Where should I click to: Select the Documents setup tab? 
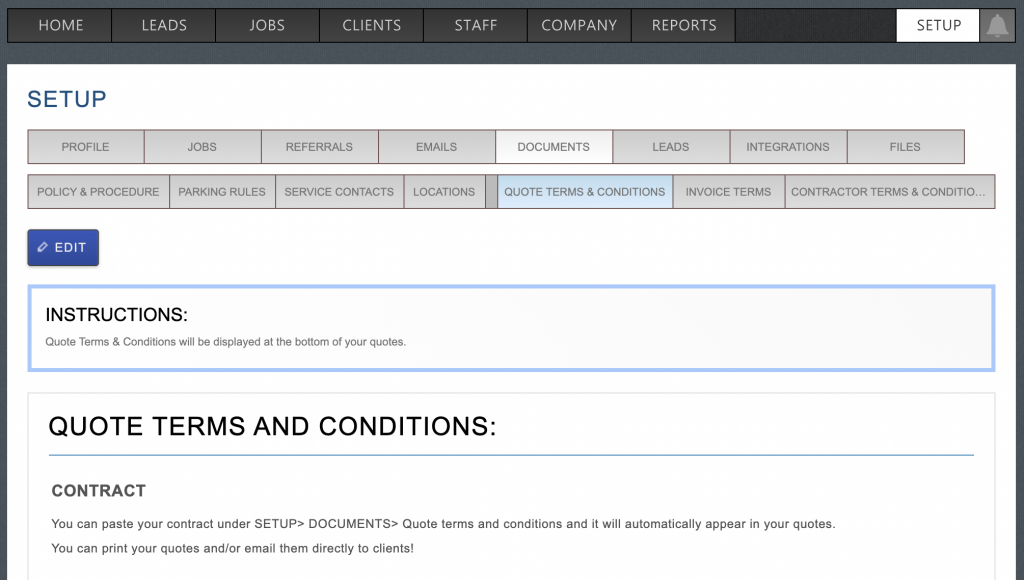[x=553, y=147]
